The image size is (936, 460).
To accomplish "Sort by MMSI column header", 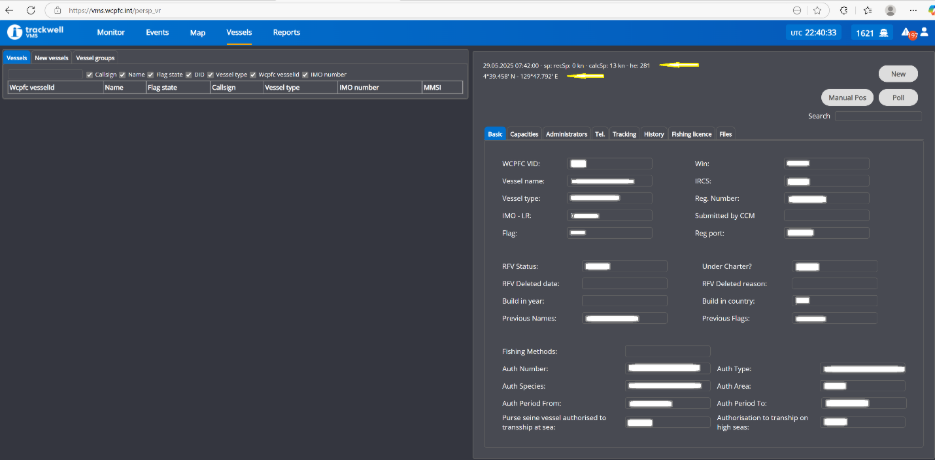I will click(x=442, y=87).
